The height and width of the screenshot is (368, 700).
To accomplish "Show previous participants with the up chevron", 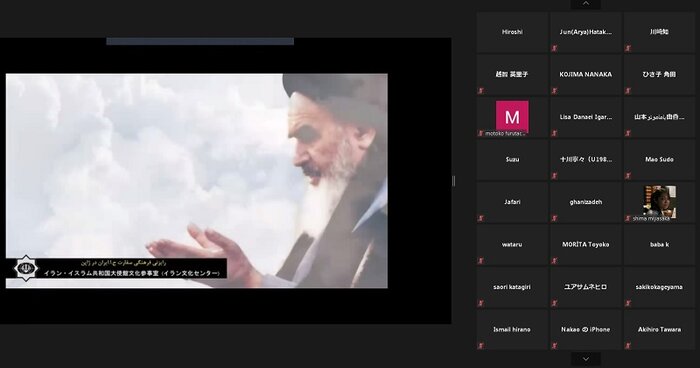I will (586, 4).
